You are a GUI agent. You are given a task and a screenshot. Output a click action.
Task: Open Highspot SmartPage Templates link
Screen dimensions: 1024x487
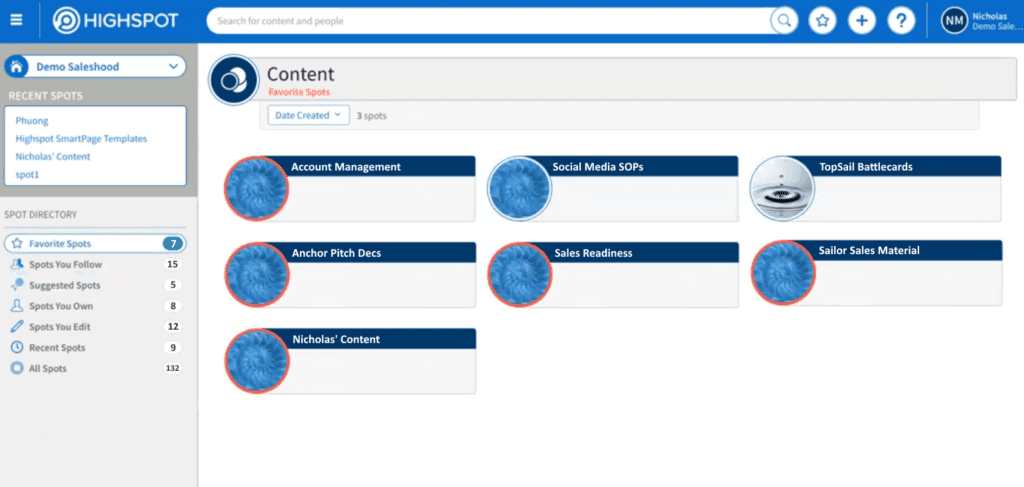point(81,138)
